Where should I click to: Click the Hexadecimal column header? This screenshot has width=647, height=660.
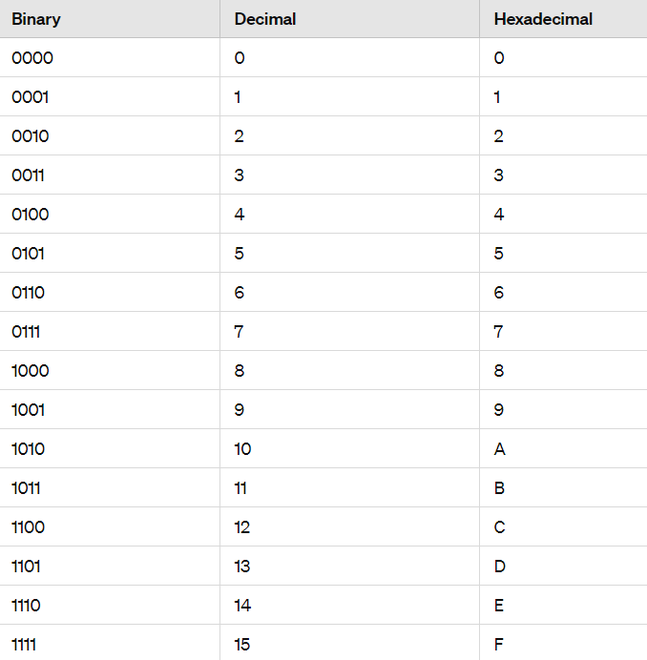coord(543,19)
